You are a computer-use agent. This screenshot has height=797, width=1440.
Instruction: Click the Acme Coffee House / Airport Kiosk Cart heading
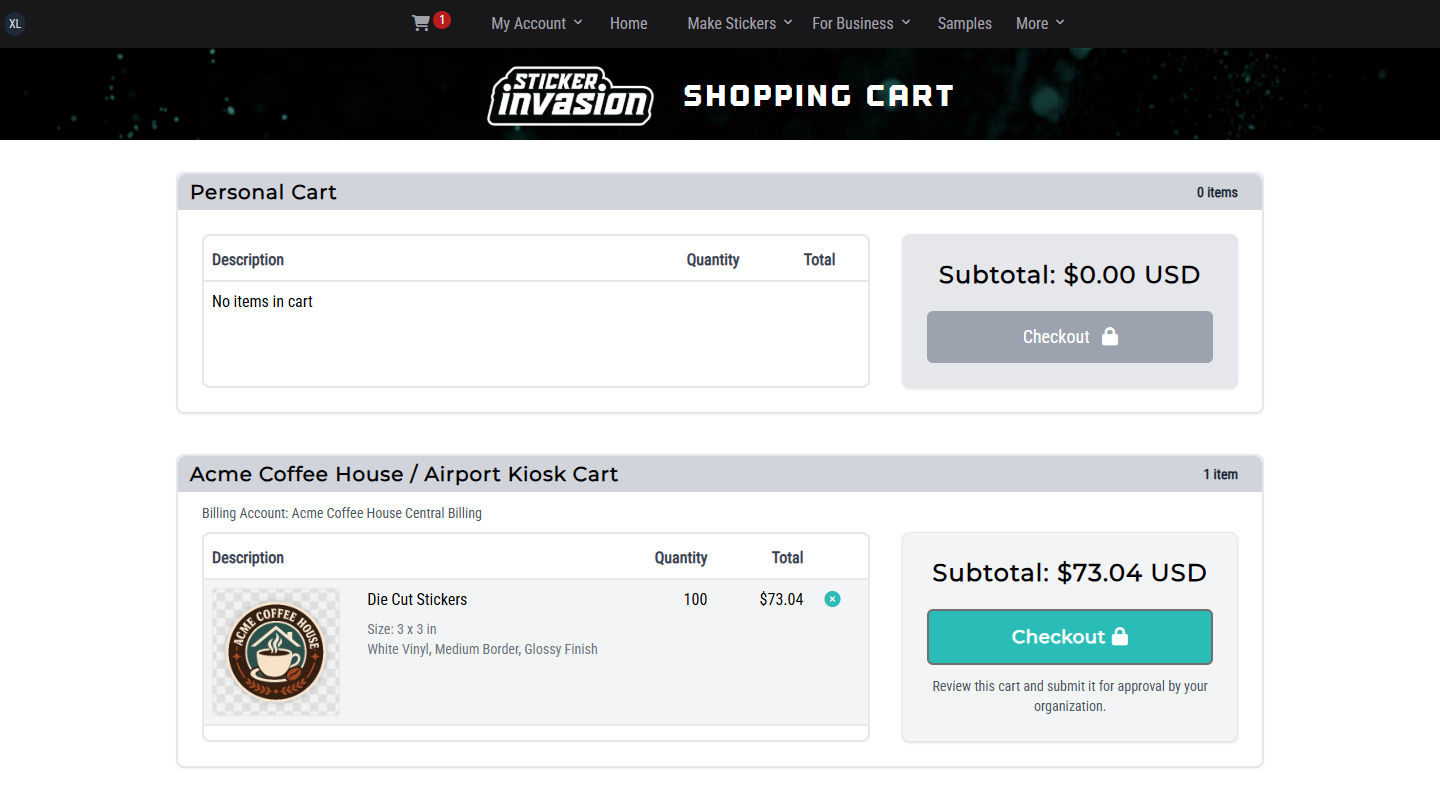(x=404, y=474)
